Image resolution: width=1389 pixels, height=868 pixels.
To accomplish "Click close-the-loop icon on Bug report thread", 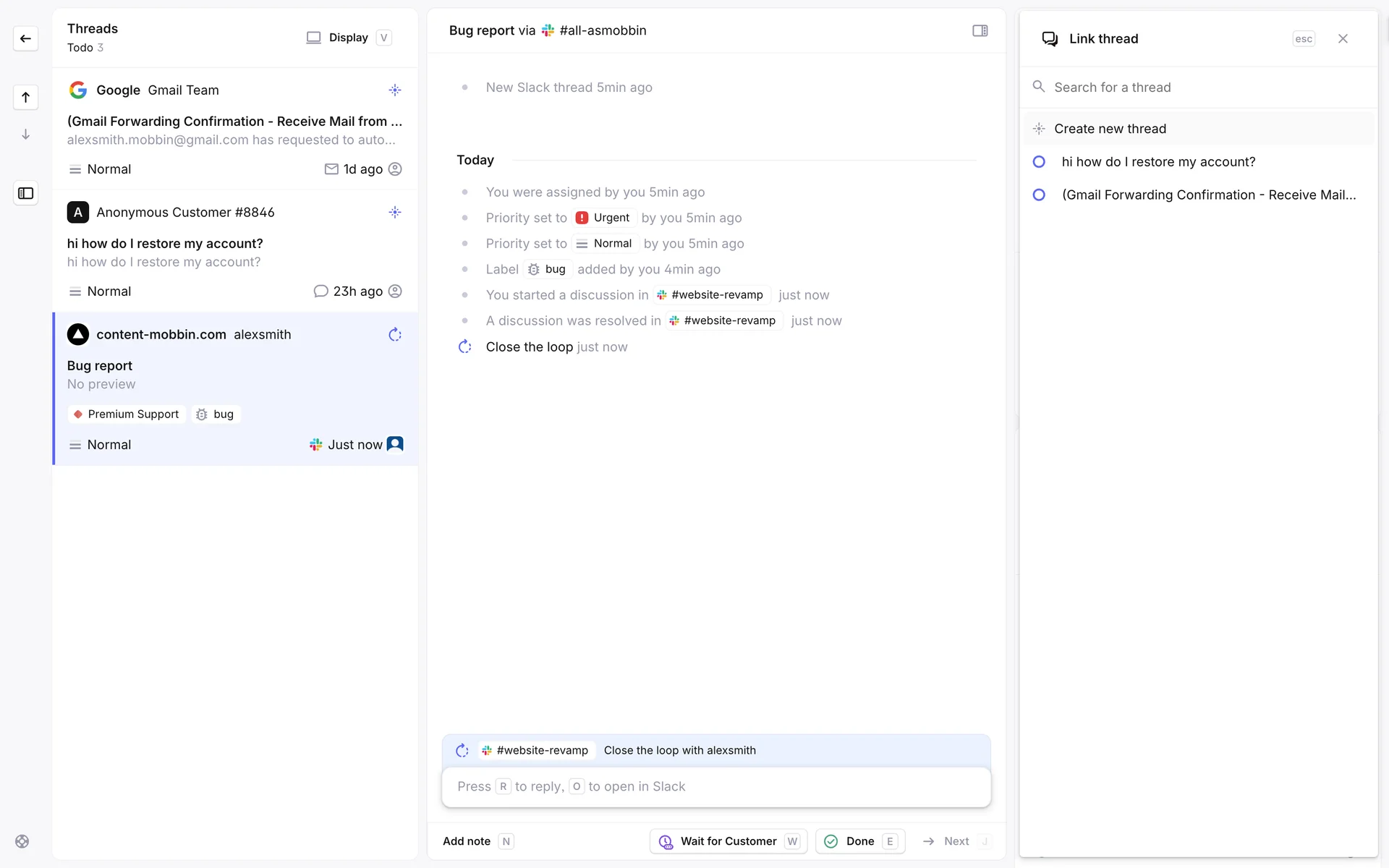I will [x=394, y=334].
